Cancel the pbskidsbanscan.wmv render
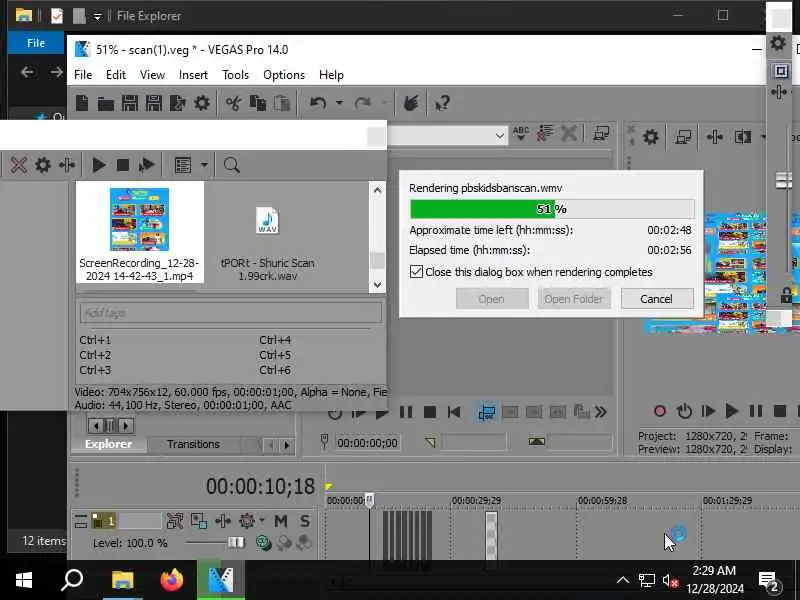Image resolution: width=800 pixels, height=600 pixels. pyautogui.click(x=657, y=299)
